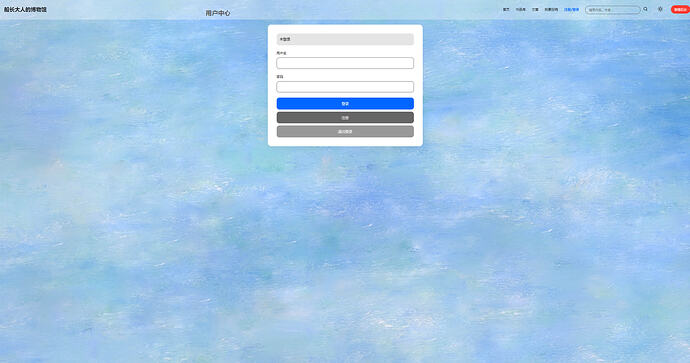
Task: Open the 文章 nav item
Action: 535,9
